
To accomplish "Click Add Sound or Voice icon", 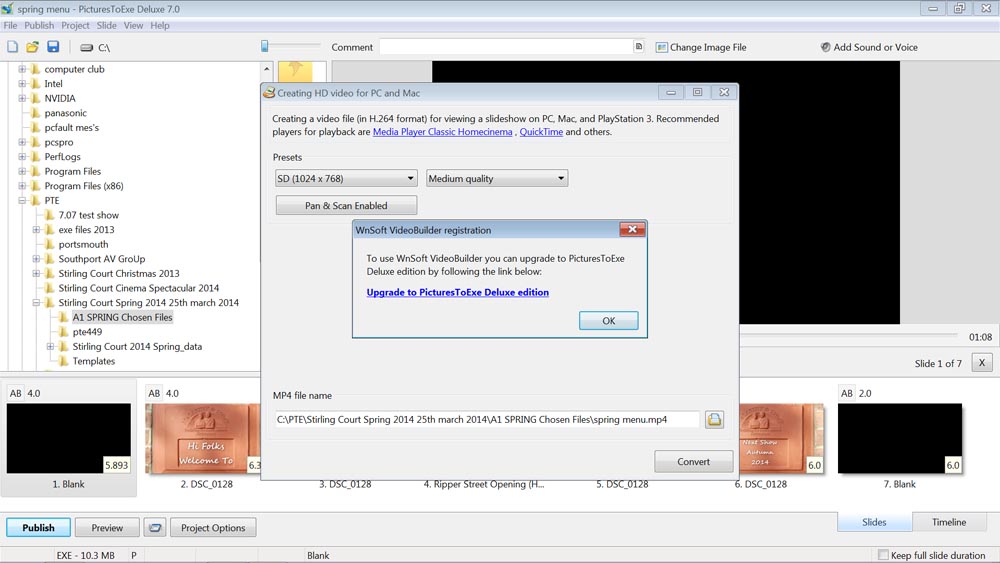I will pyautogui.click(x=825, y=47).
